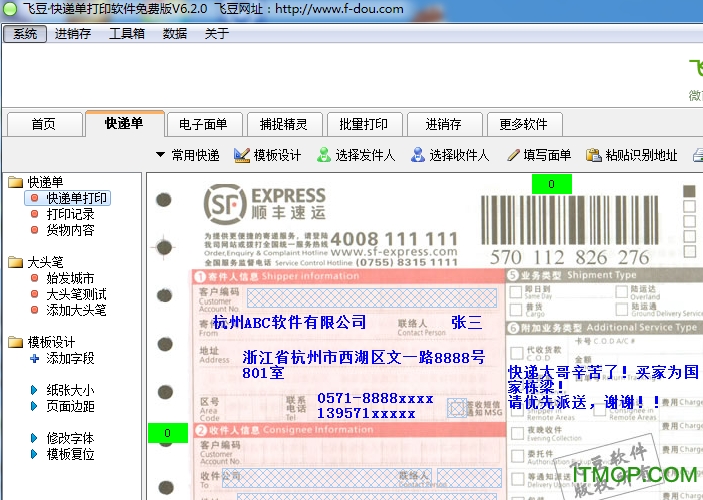This screenshot has width=703, height=500.
Task: Open the 系统 menu
Action: click(25, 34)
